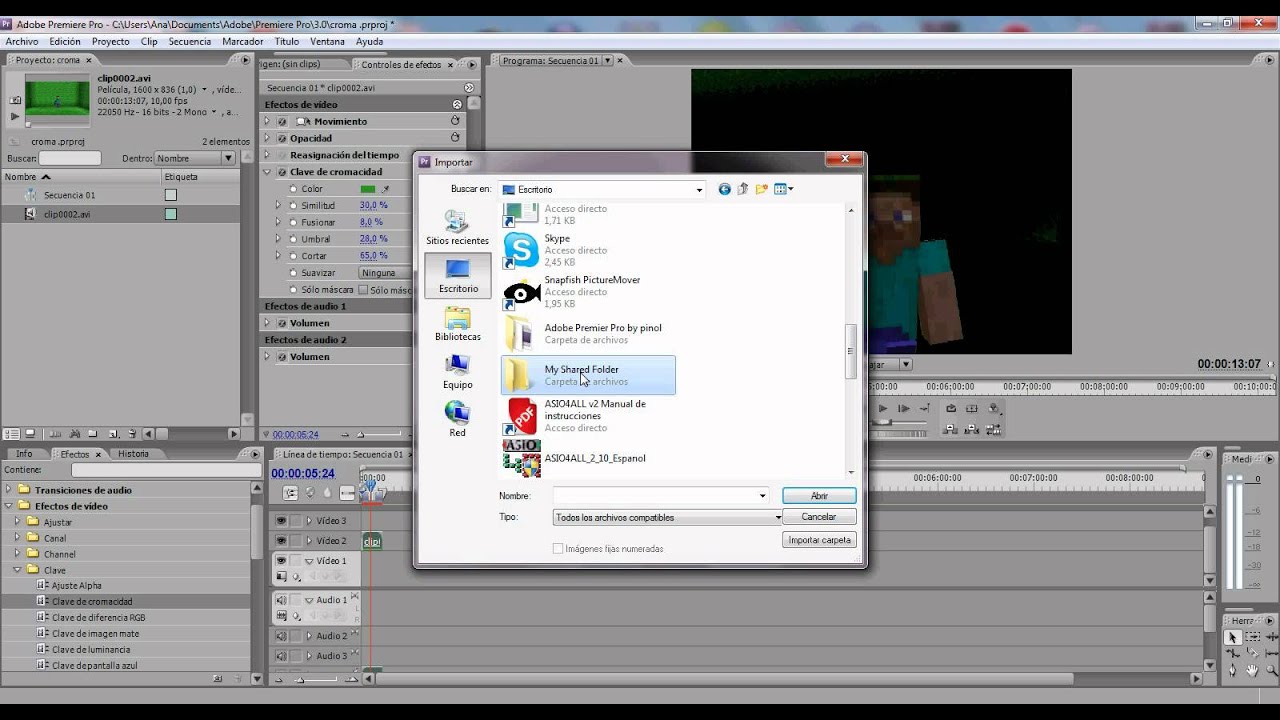Click the Loop button in program monitor
The image size is (1280, 720).
tap(951, 409)
